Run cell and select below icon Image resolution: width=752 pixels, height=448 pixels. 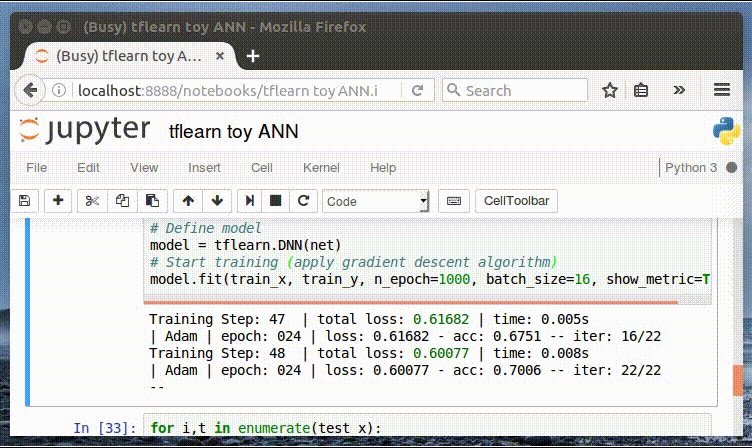[250, 200]
